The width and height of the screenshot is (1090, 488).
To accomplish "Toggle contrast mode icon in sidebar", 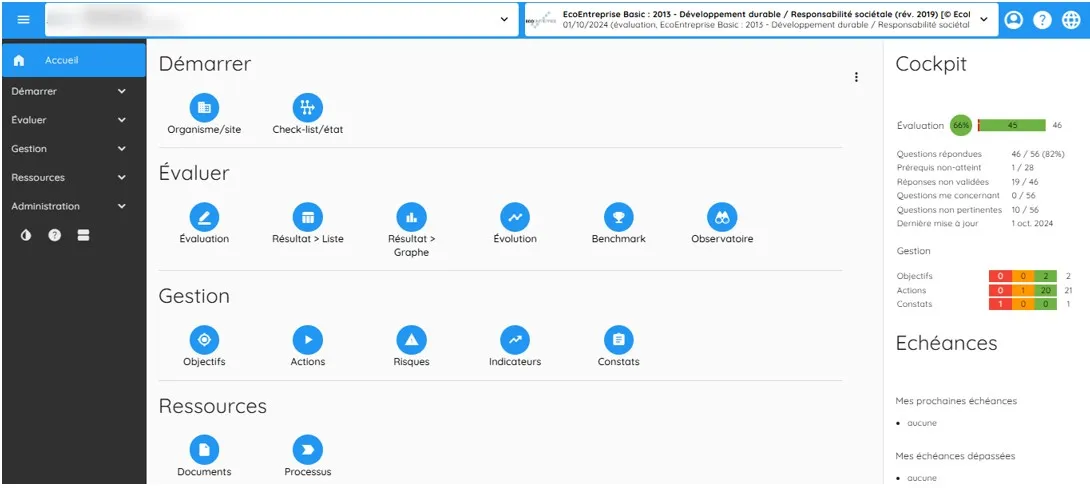I will pyautogui.click(x=26, y=235).
